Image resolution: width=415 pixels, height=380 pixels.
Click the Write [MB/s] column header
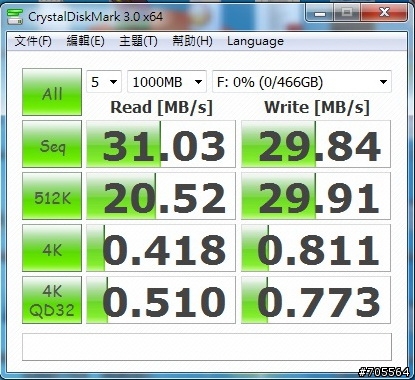tap(317, 107)
